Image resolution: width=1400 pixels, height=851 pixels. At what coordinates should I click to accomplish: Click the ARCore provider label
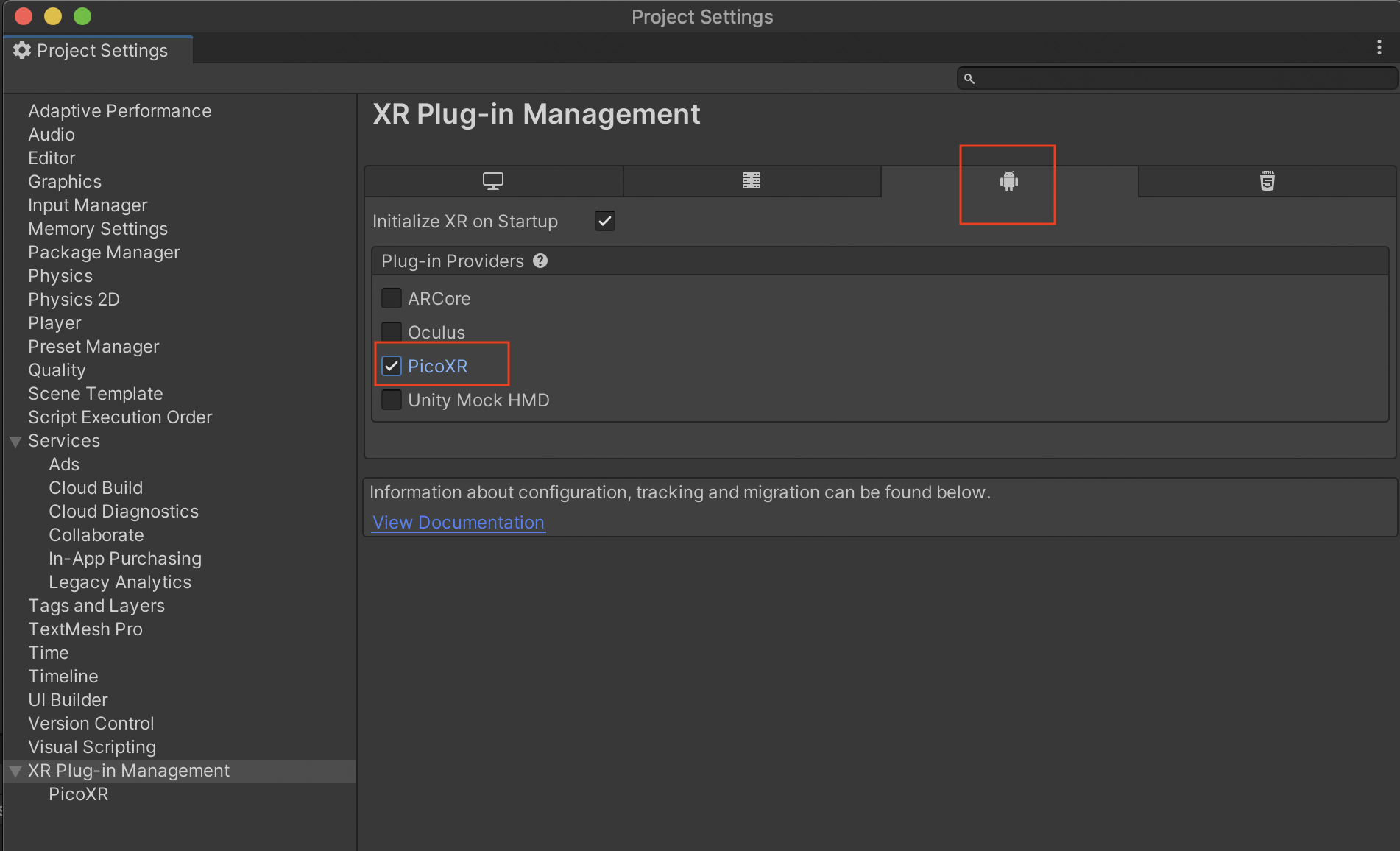point(439,298)
